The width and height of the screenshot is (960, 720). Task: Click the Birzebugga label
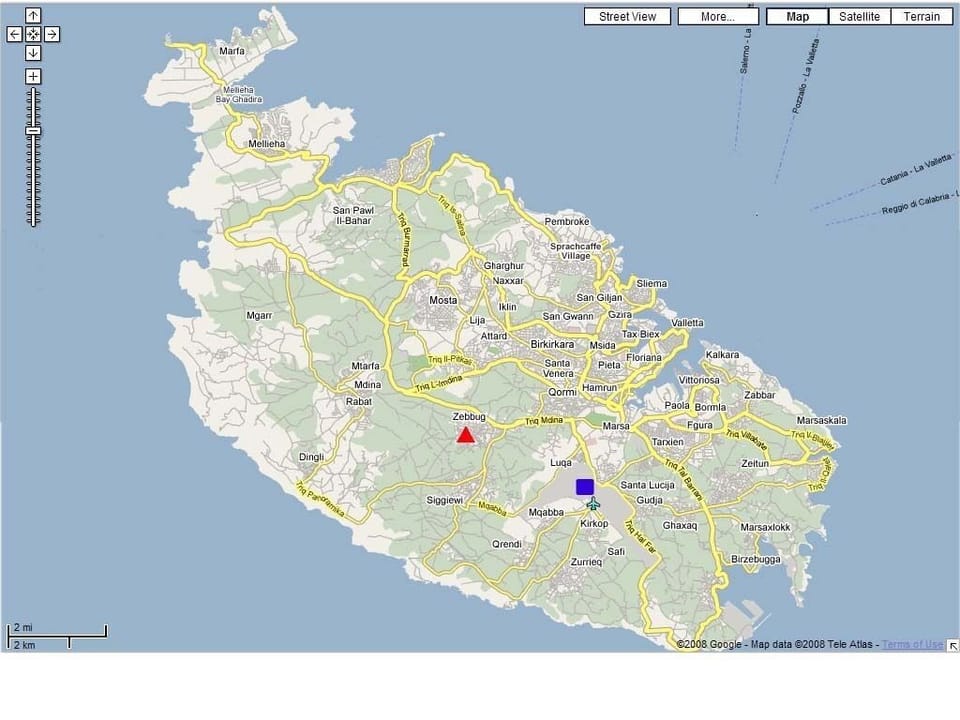click(x=756, y=559)
